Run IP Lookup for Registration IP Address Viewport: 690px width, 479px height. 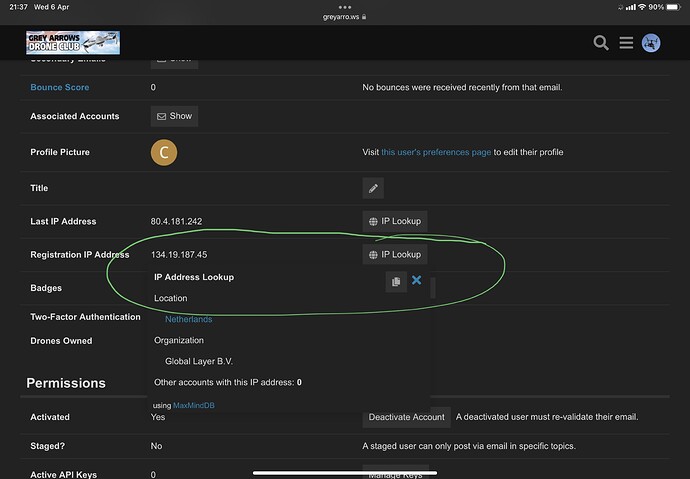point(395,255)
